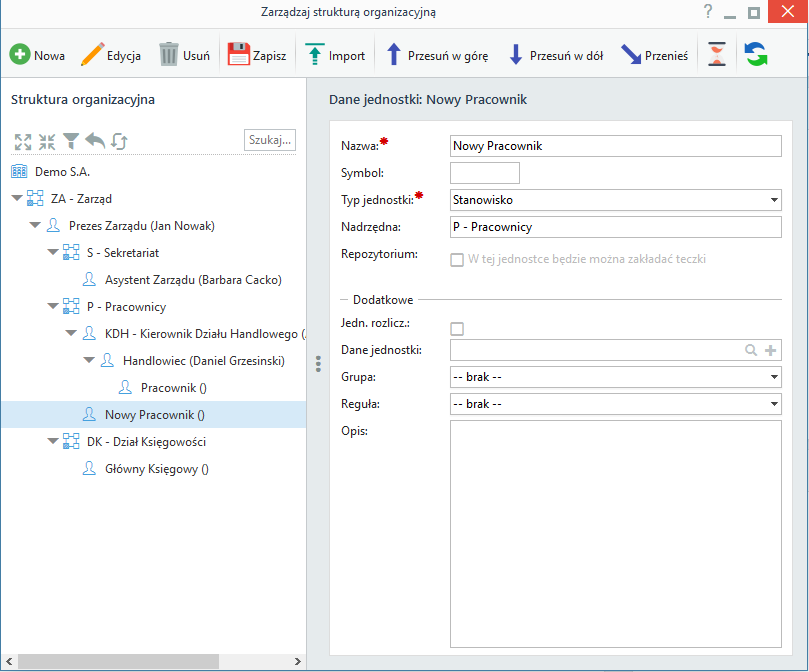Click the Przenieś button label

pos(667,56)
